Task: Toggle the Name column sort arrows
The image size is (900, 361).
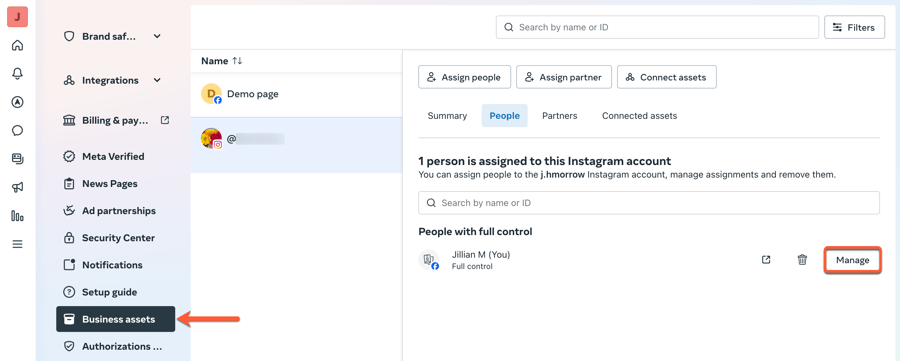Action: click(237, 61)
